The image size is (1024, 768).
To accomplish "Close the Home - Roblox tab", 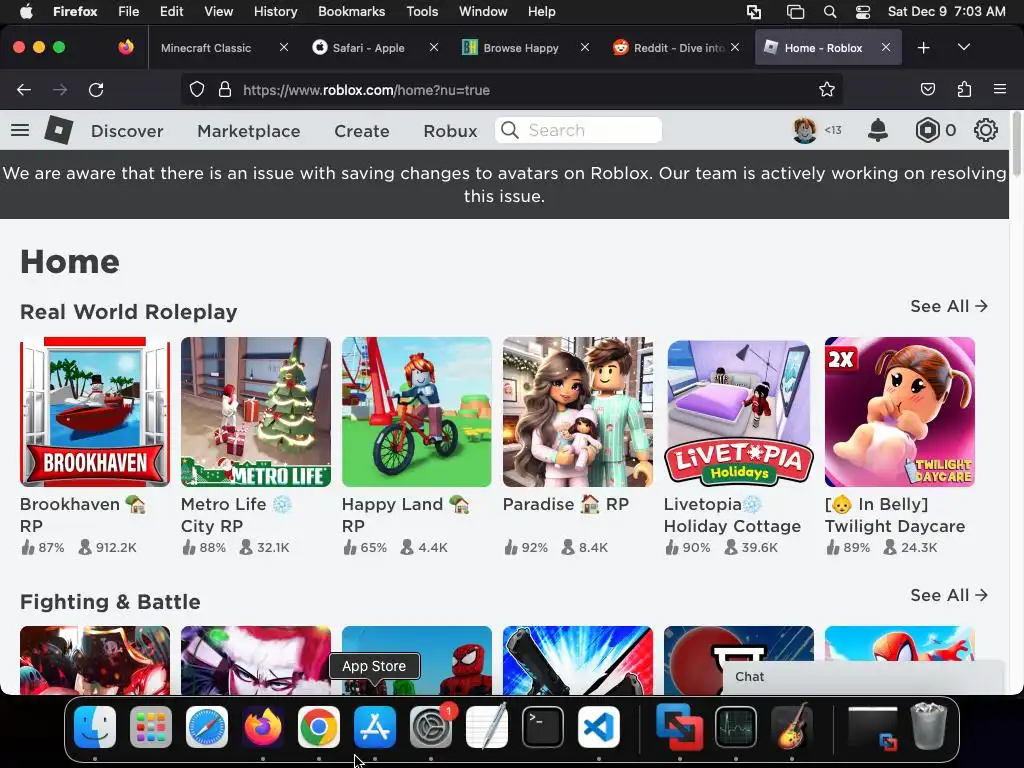I will 886,48.
